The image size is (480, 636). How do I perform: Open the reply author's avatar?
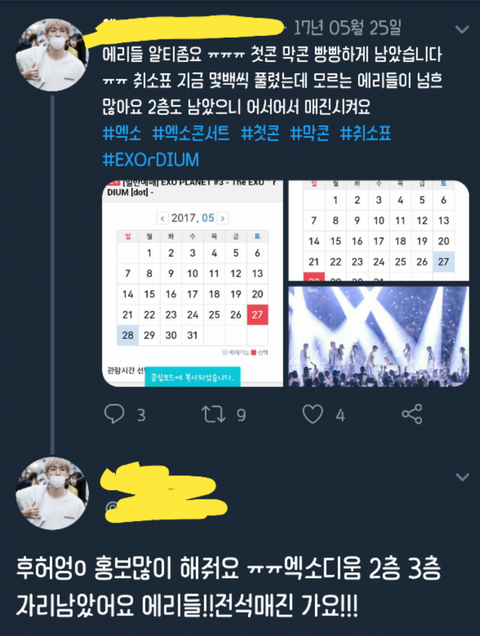click(52, 493)
